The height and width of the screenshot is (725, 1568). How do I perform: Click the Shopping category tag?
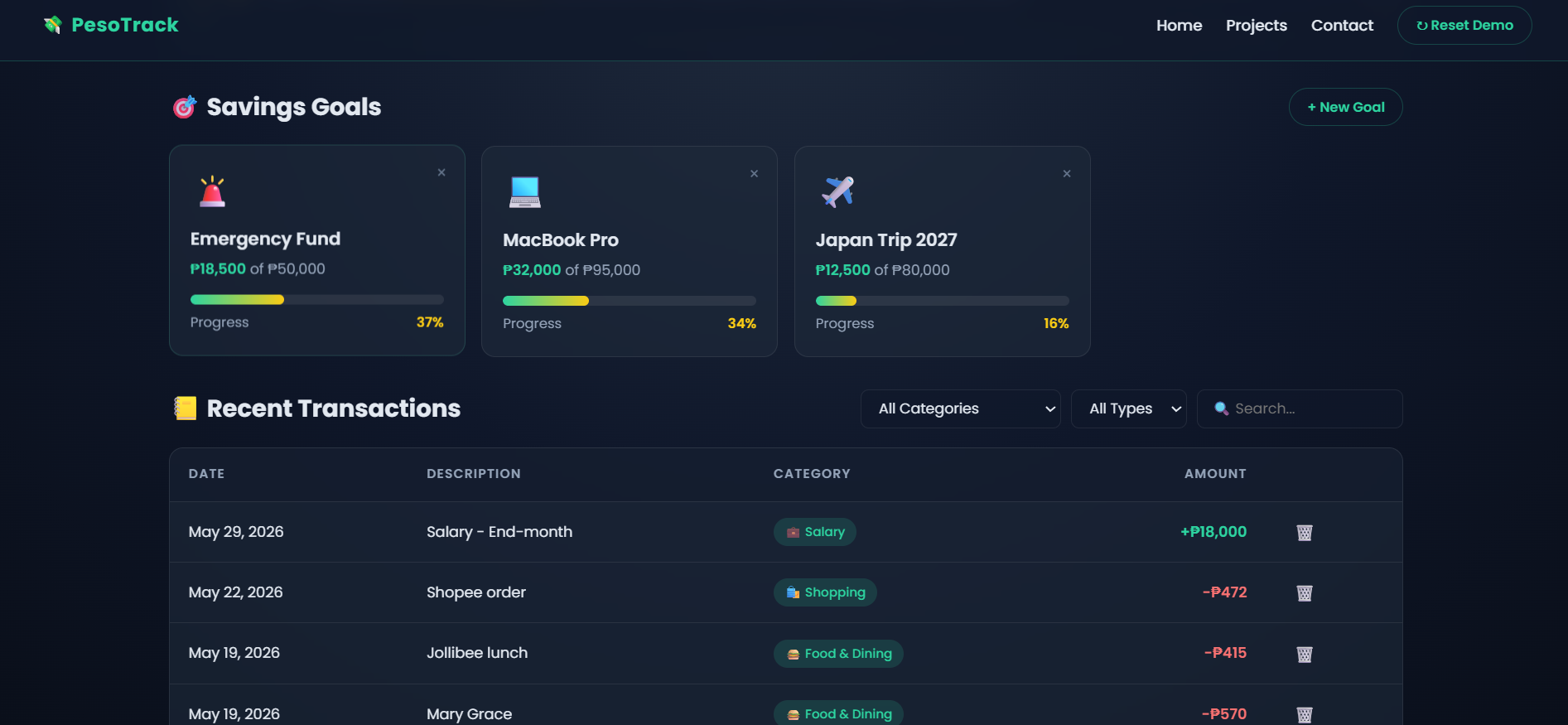[x=825, y=592]
